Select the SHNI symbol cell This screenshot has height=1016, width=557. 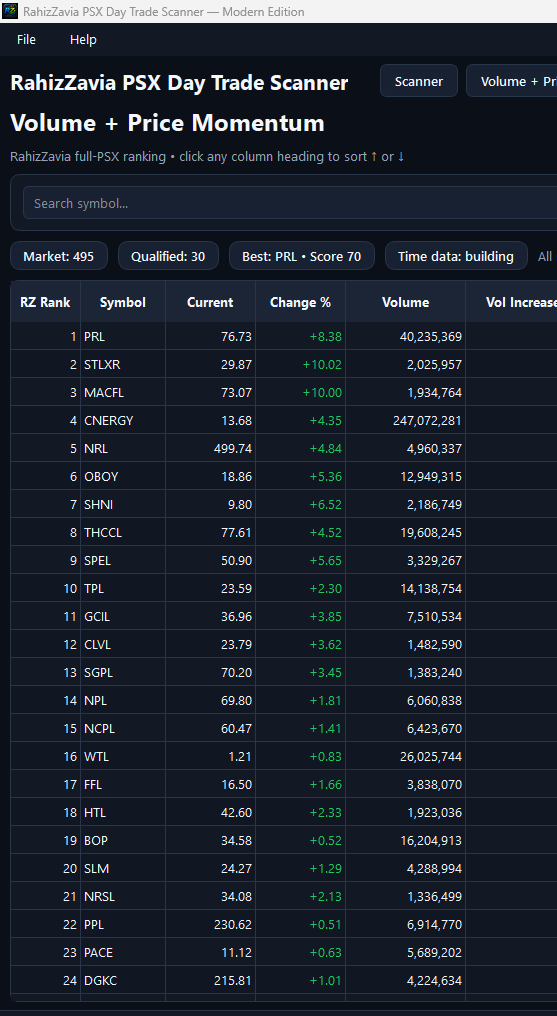(122, 504)
